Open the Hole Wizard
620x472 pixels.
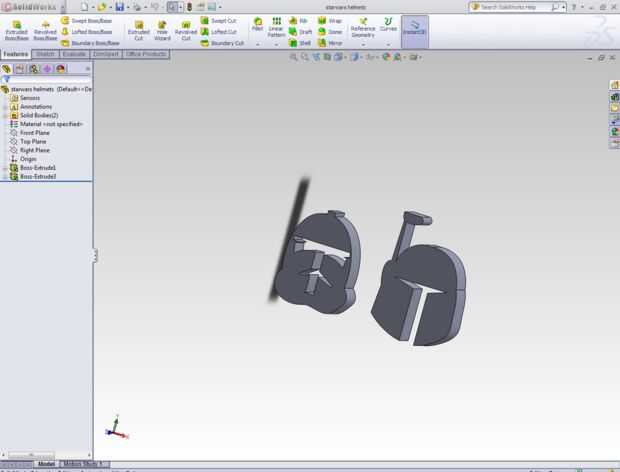point(162,31)
